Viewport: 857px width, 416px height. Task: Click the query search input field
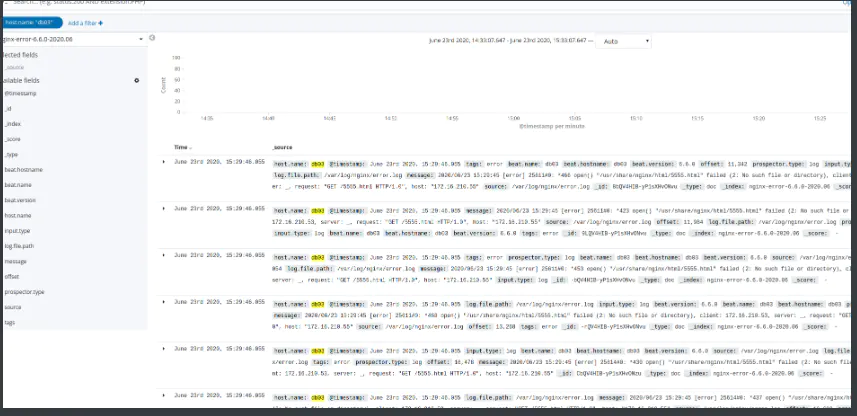click(x=426, y=3)
